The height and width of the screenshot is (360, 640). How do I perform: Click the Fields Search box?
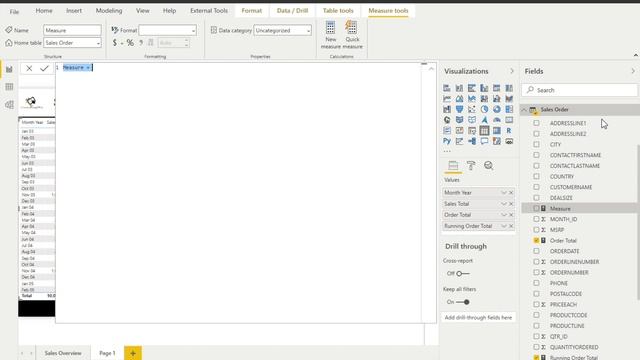(x=580, y=90)
